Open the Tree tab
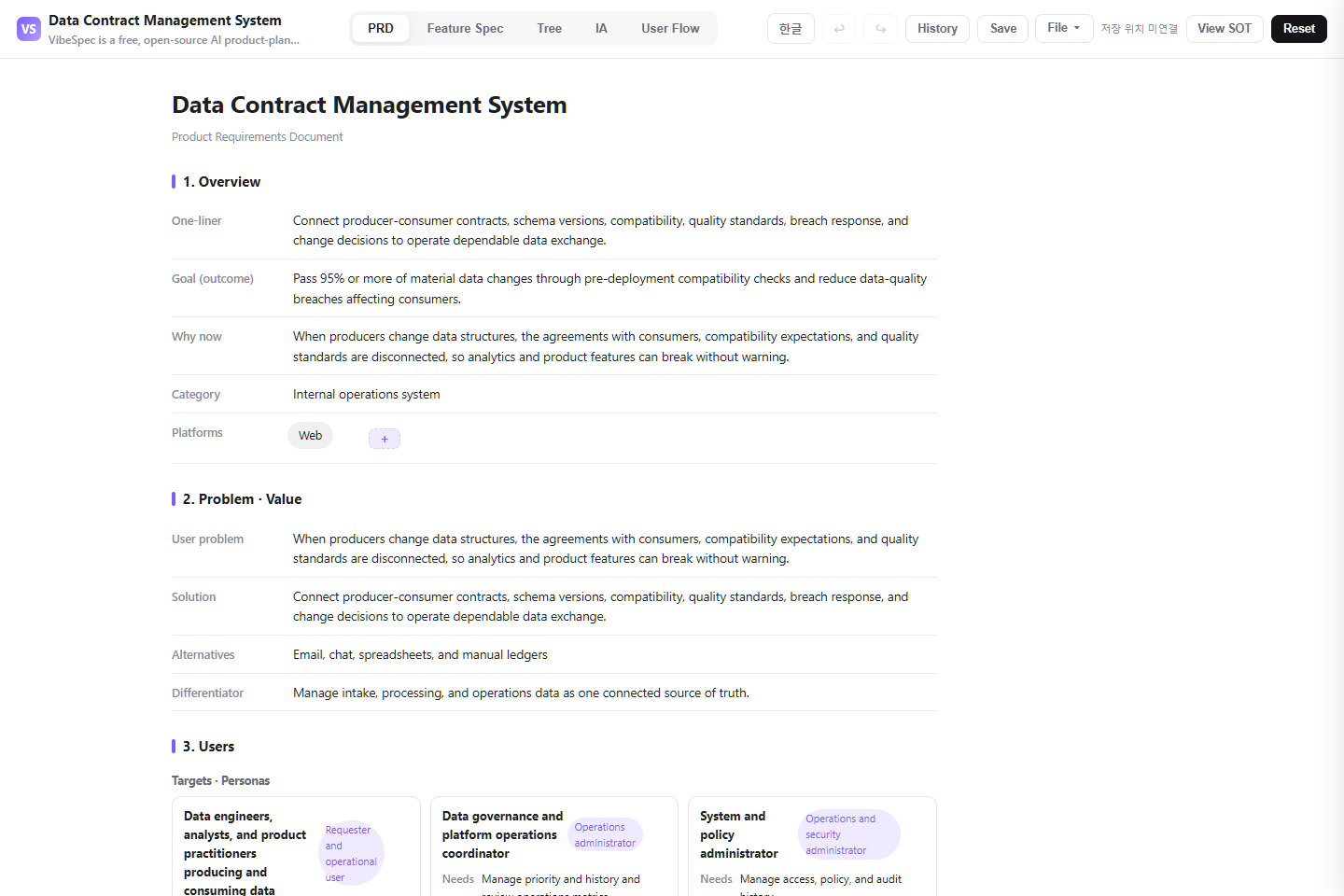The height and width of the screenshot is (896, 1344). 550,29
